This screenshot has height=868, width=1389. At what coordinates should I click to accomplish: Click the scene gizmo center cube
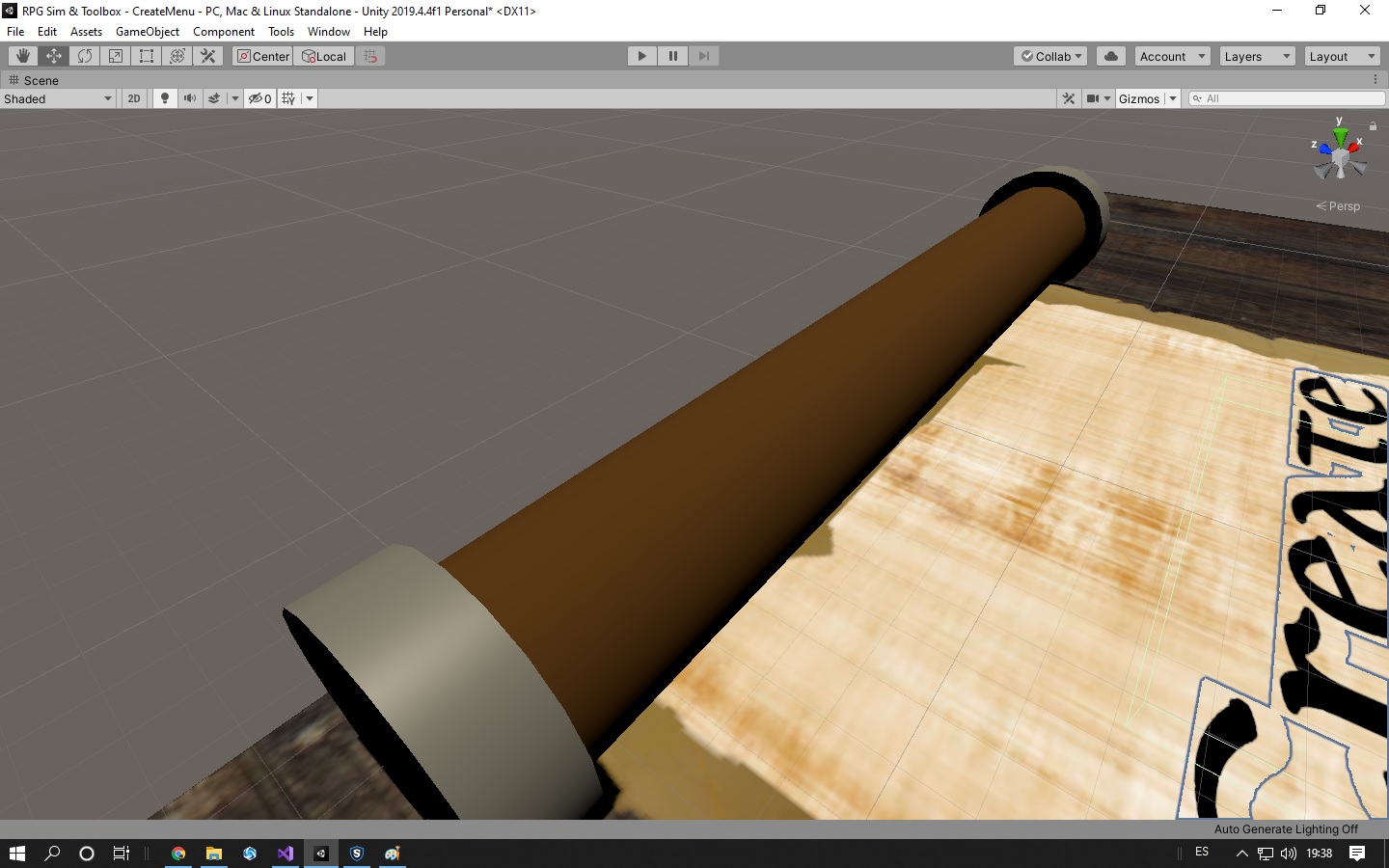[x=1340, y=157]
